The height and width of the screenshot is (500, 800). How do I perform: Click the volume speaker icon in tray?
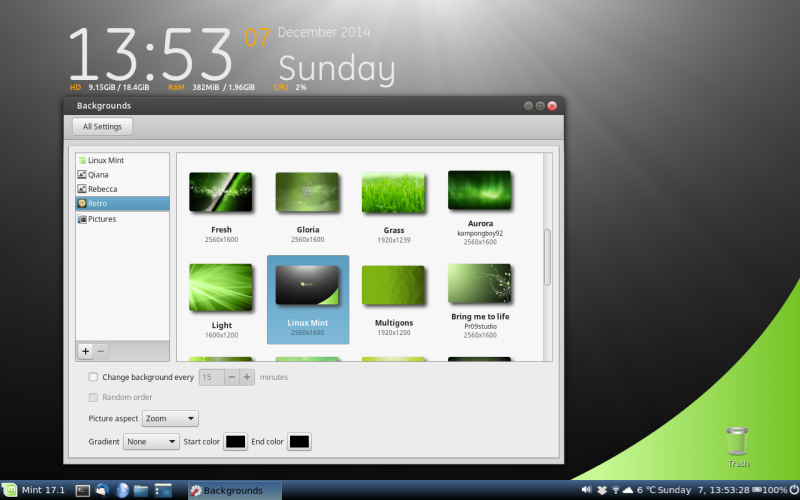coord(586,491)
